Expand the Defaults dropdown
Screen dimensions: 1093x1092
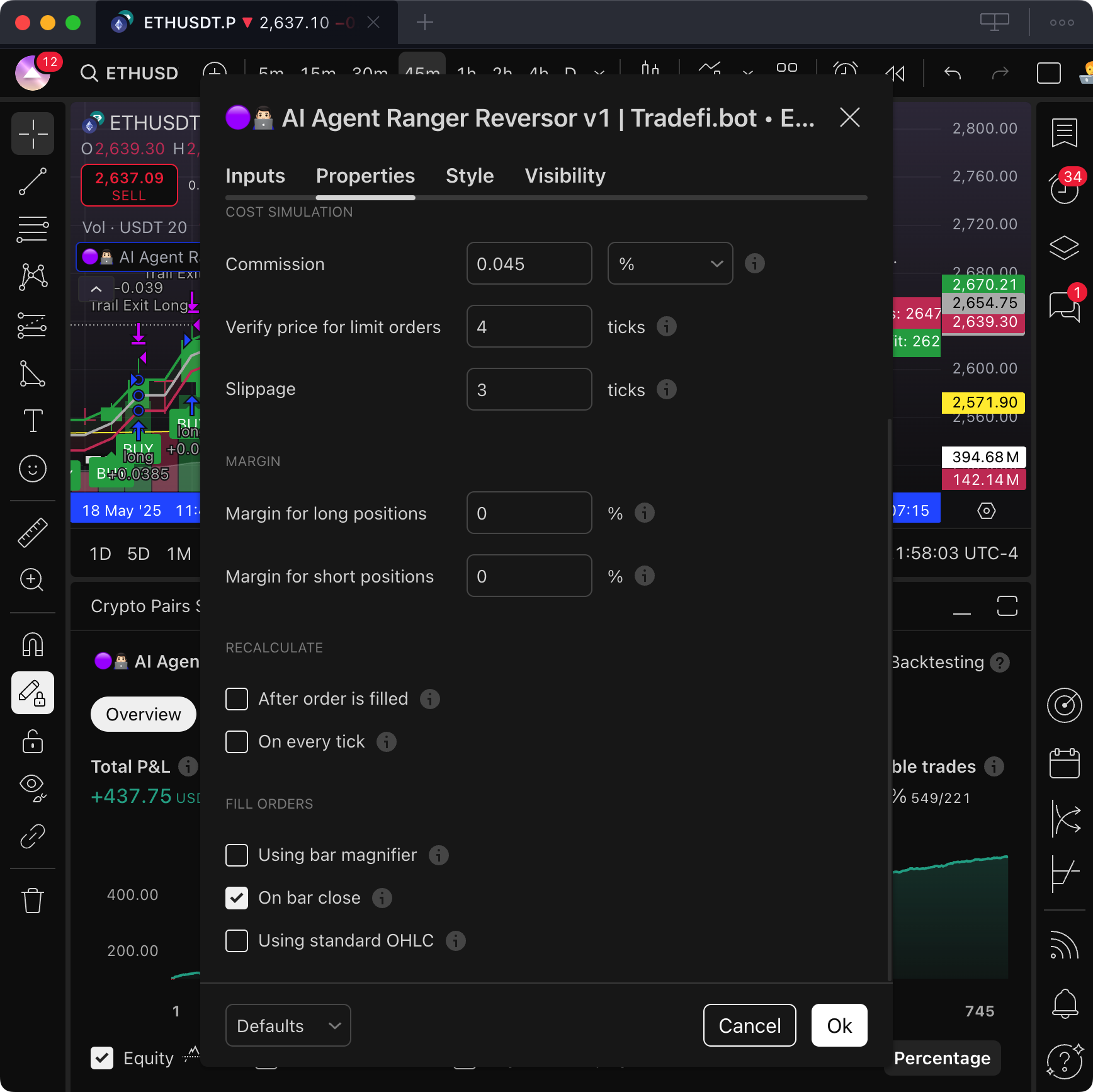point(288,1026)
